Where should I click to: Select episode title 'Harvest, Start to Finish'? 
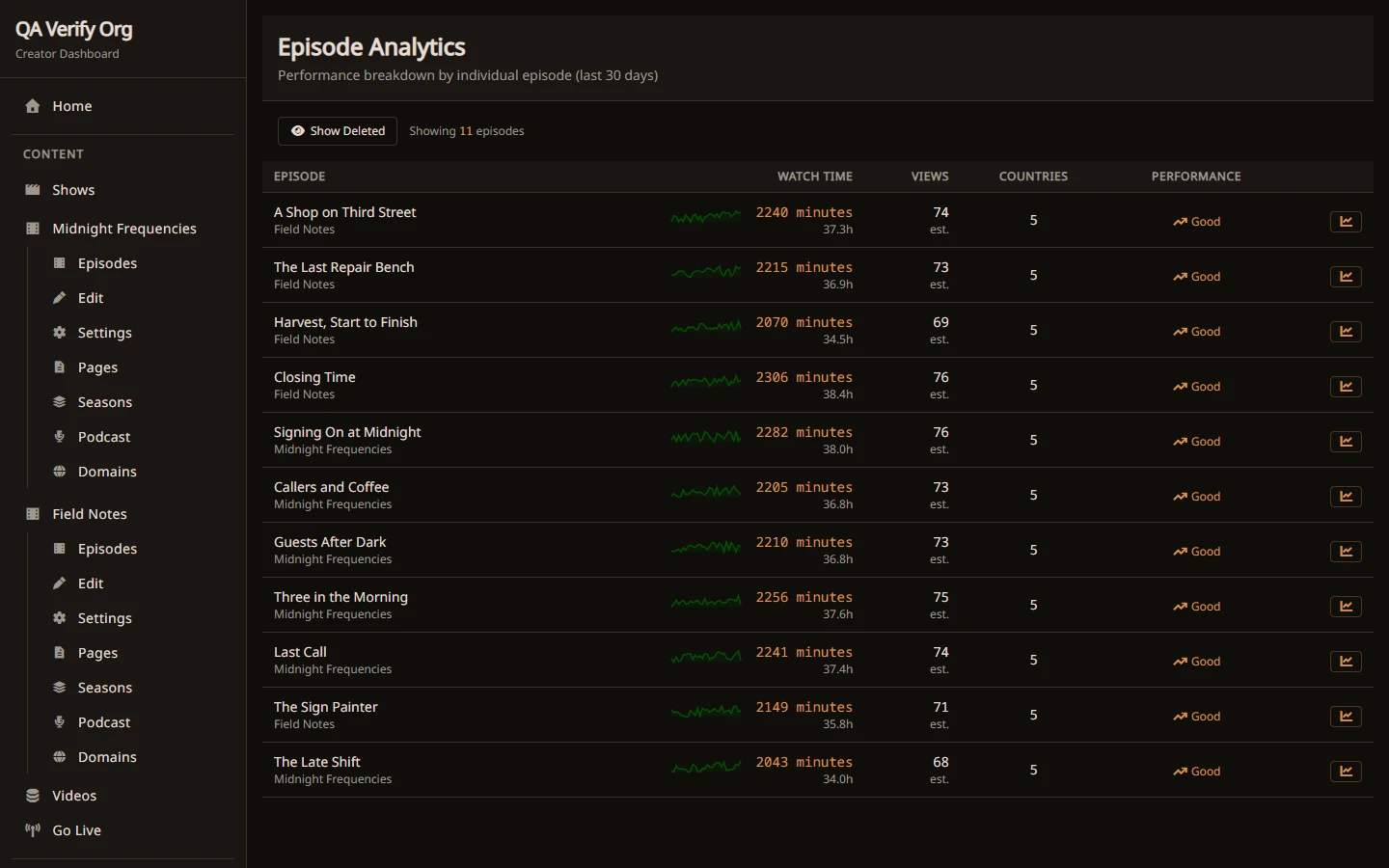point(345,322)
